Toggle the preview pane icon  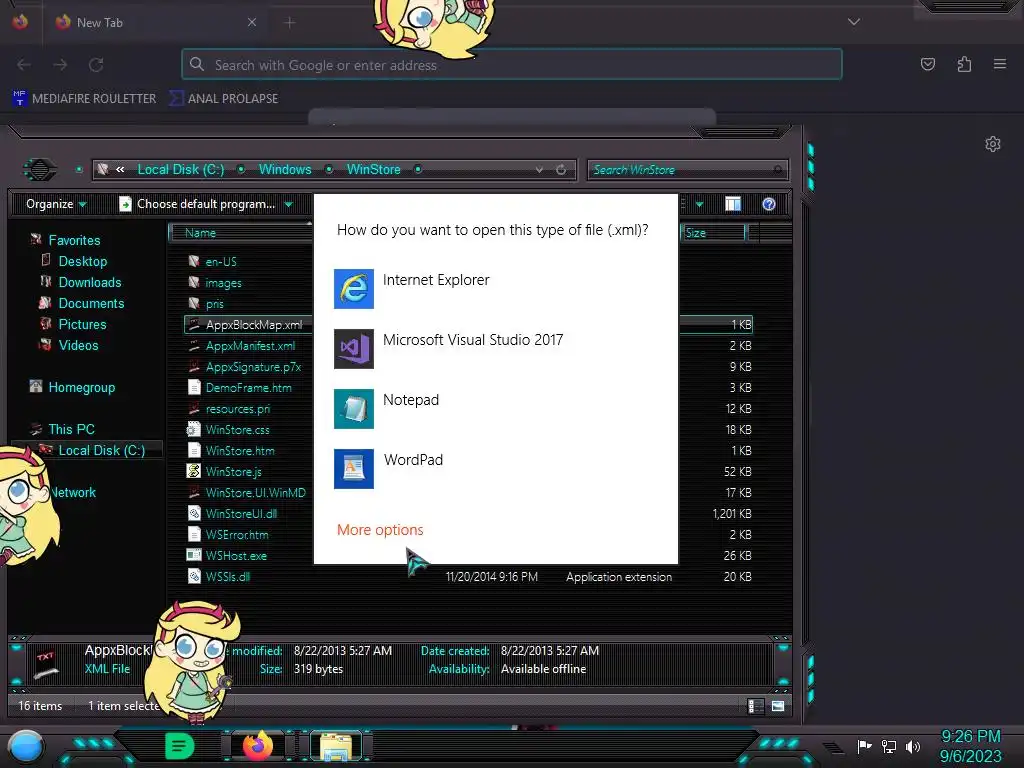click(x=733, y=204)
